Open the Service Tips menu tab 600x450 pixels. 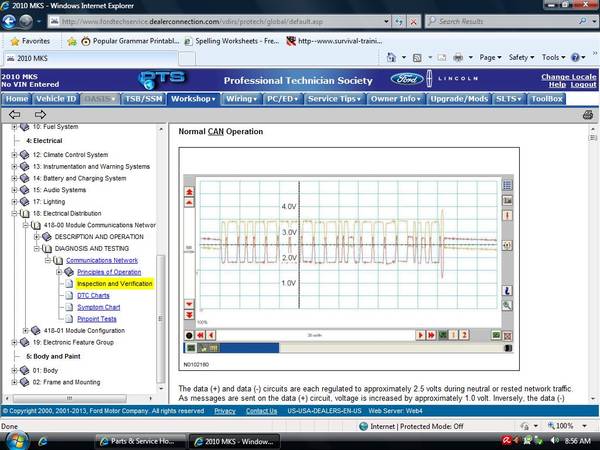334,99
